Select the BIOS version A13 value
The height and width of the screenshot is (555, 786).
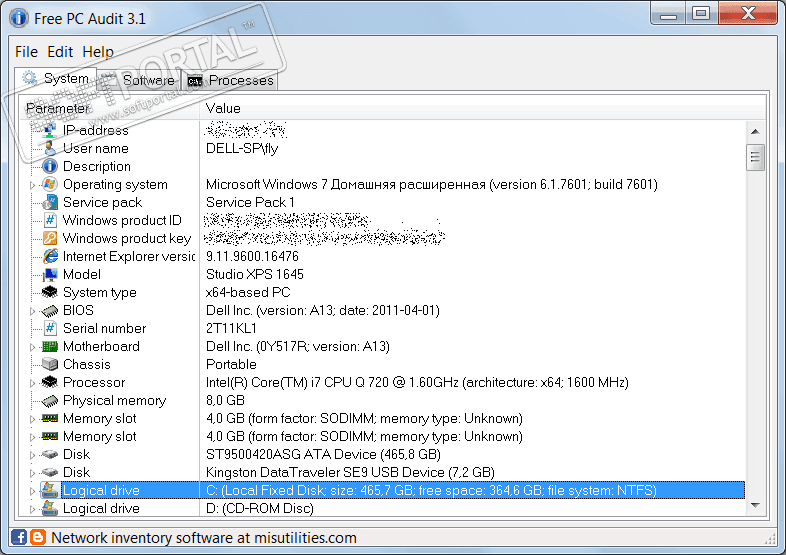point(323,310)
